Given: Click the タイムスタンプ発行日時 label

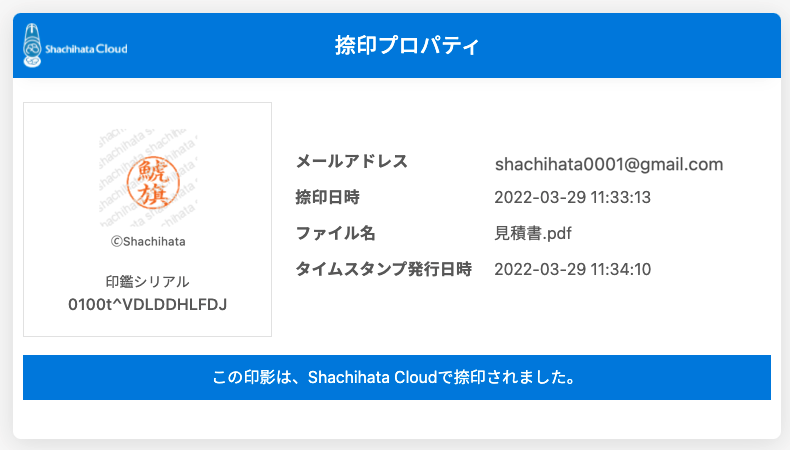Looking at the screenshot, I should [383, 269].
